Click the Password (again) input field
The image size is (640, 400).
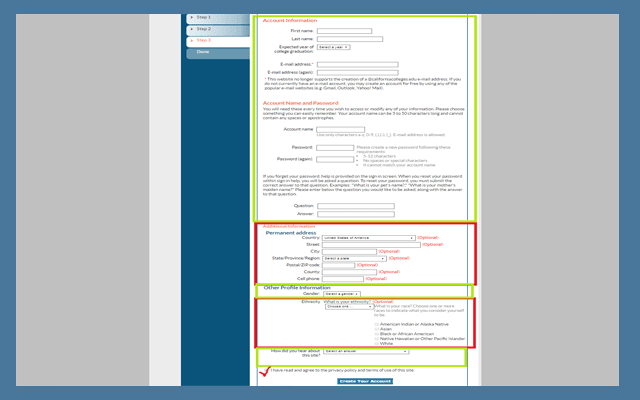click(335, 159)
